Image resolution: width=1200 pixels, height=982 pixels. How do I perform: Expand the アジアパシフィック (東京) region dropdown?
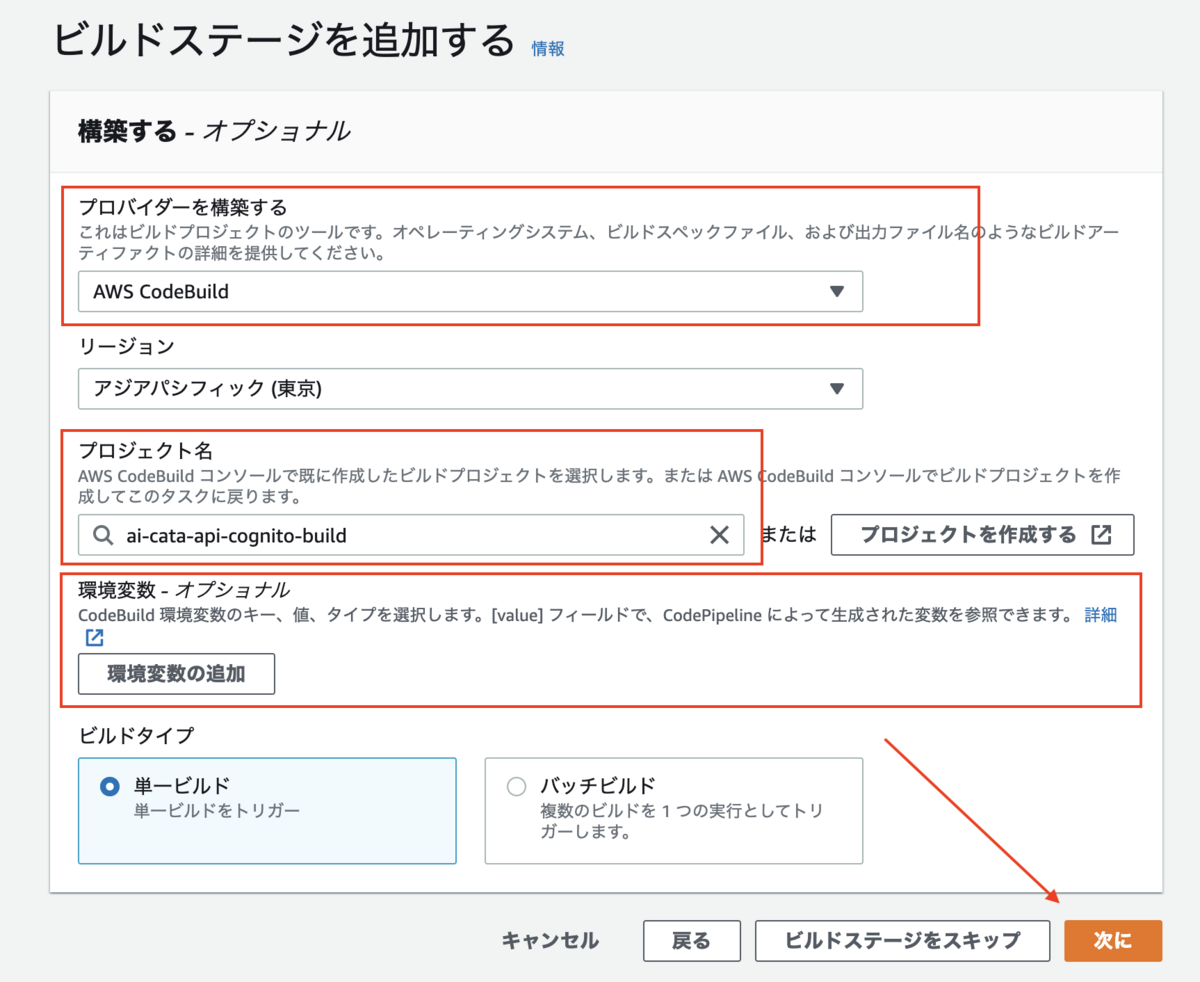(470, 389)
